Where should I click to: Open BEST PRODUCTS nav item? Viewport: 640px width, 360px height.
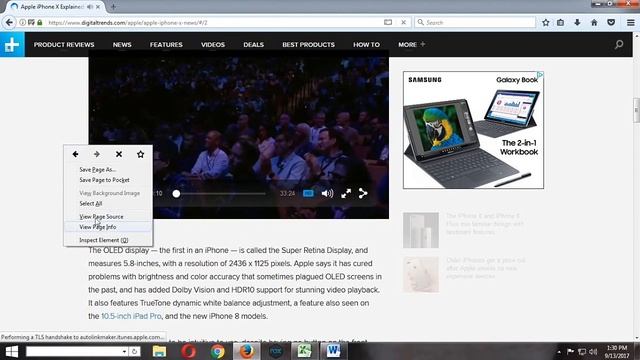tap(309, 44)
